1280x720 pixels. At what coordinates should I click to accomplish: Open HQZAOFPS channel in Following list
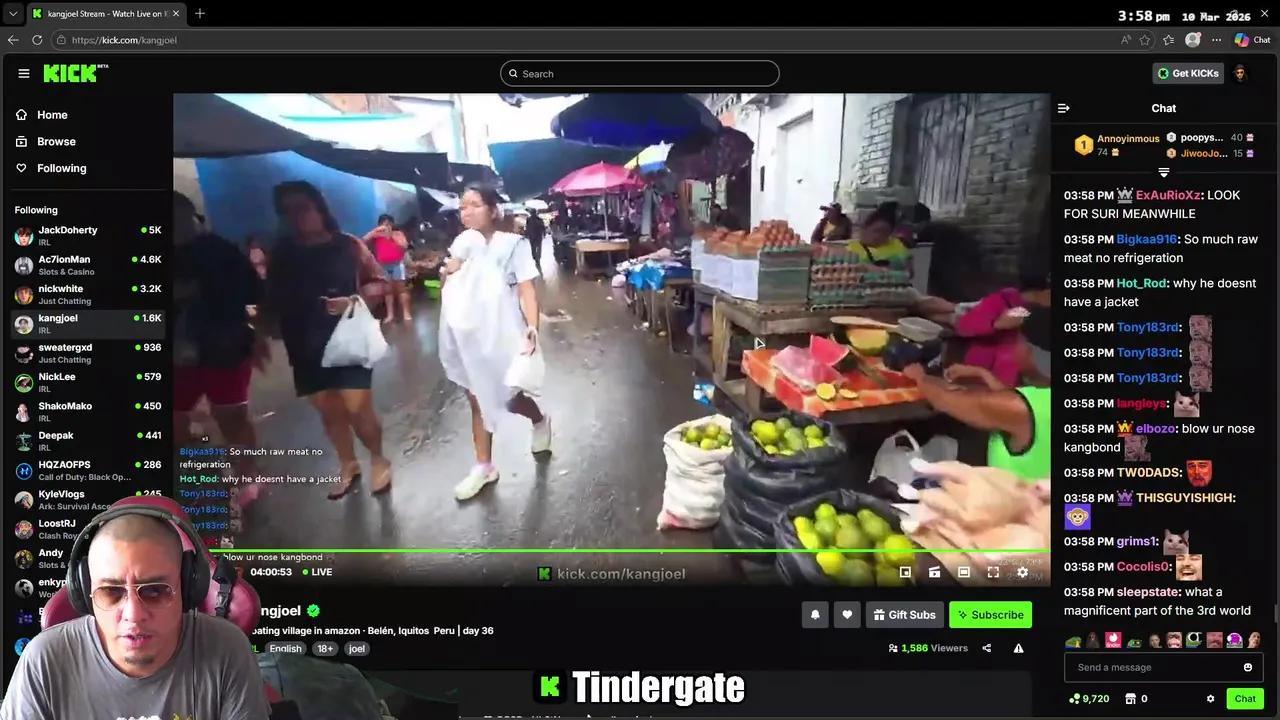(x=86, y=470)
